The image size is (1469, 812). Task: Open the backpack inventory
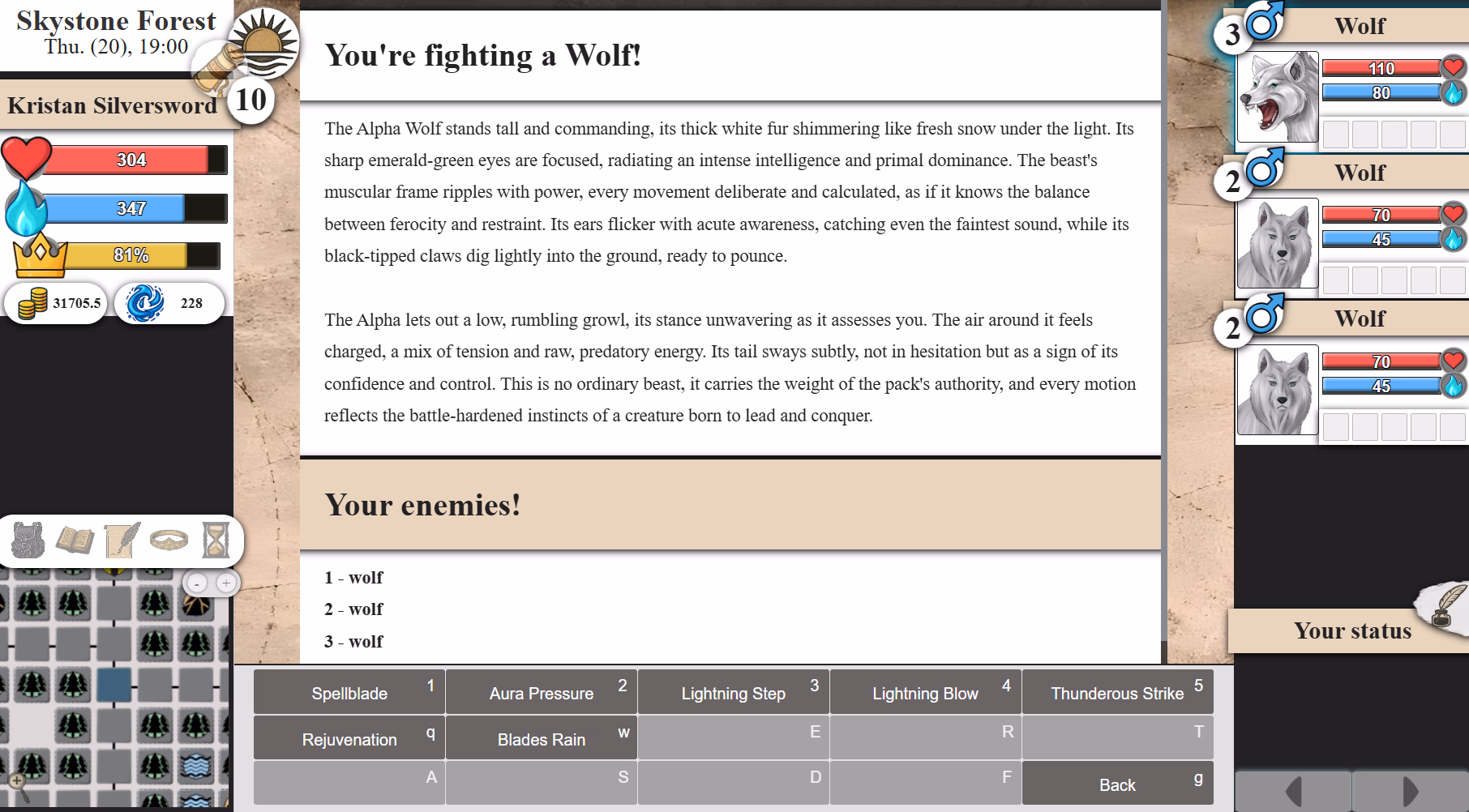point(28,541)
